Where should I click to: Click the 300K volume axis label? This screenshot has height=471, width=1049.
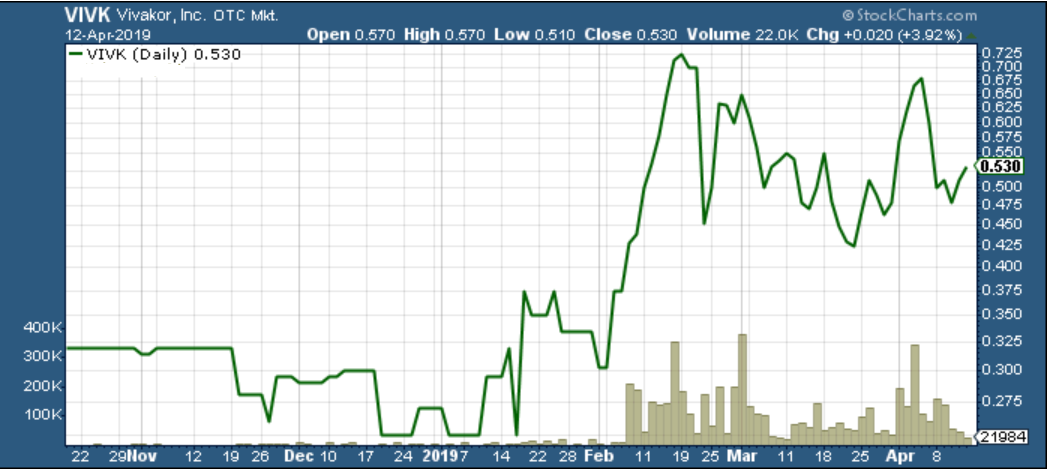[45, 357]
